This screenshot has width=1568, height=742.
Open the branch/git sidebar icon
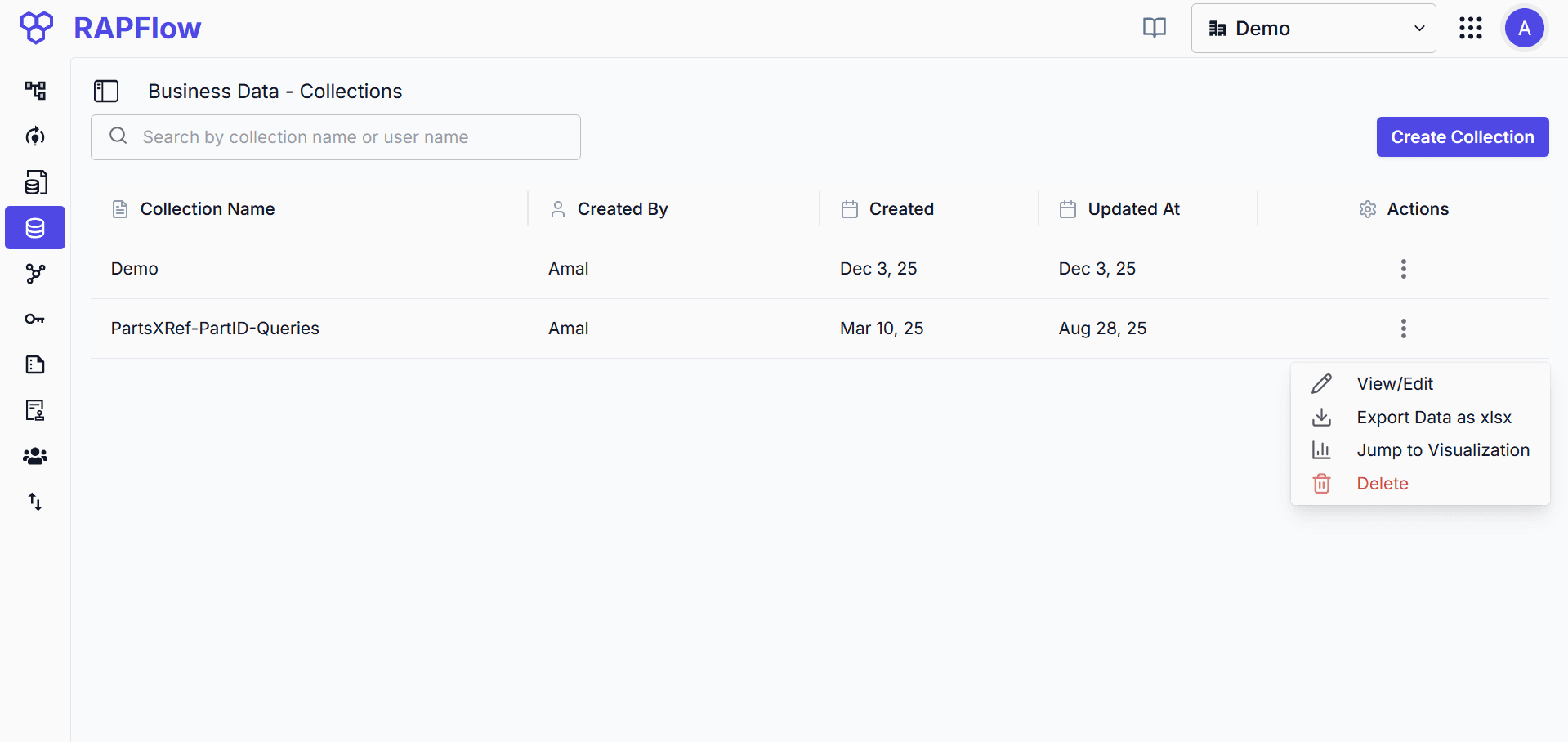pyautogui.click(x=35, y=274)
